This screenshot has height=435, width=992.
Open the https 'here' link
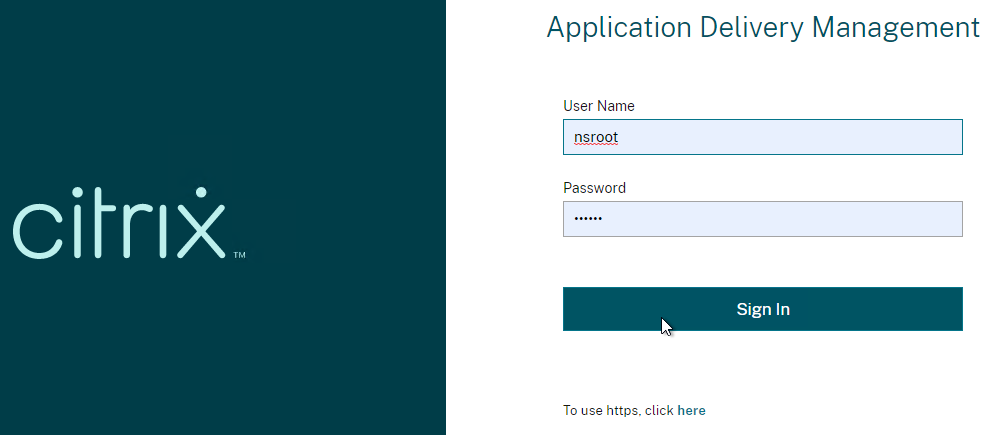pos(691,410)
